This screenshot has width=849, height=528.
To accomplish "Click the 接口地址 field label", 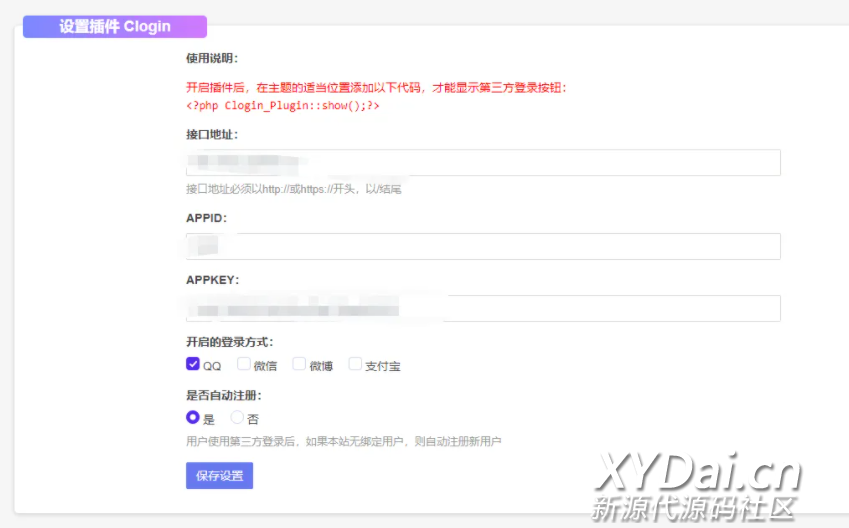I will pyautogui.click(x=212, y=134).
